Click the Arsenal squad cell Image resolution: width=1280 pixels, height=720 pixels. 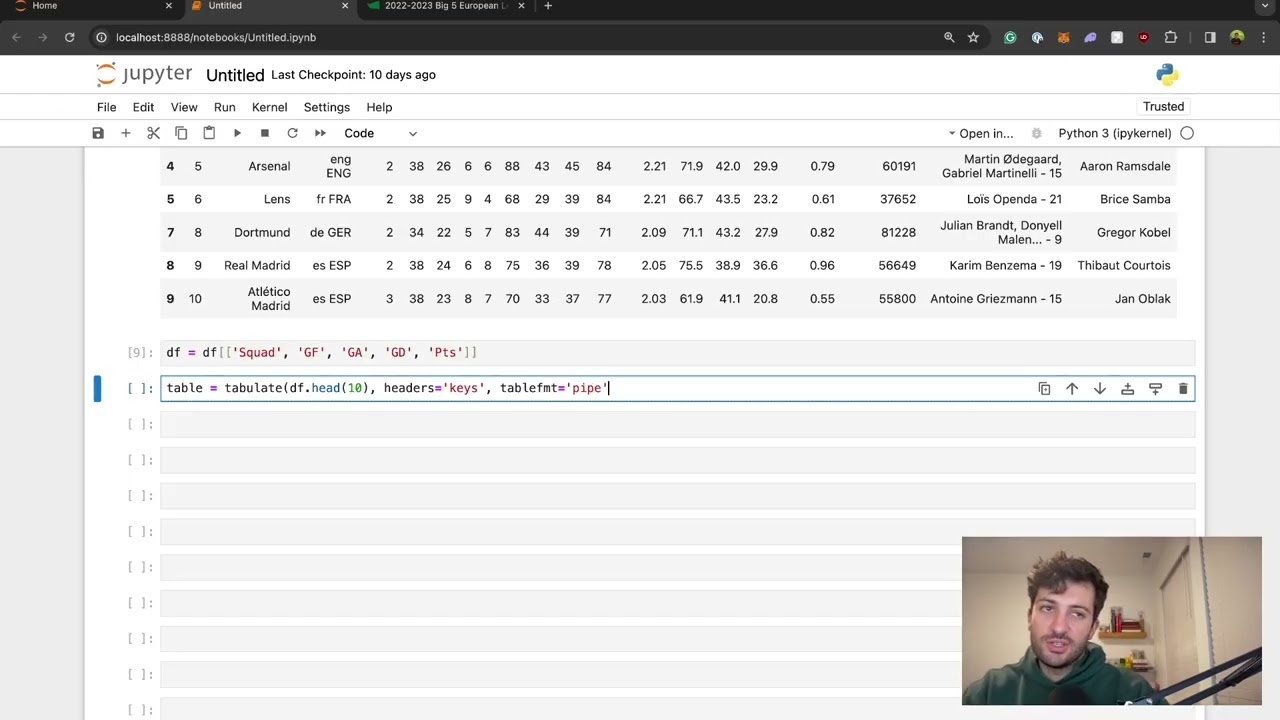click(269, 166)
